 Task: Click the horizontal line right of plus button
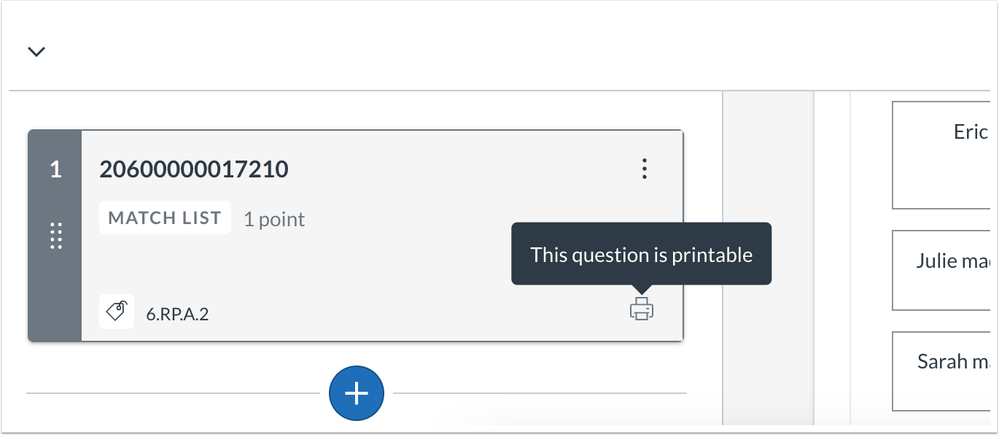click(540, 394)
